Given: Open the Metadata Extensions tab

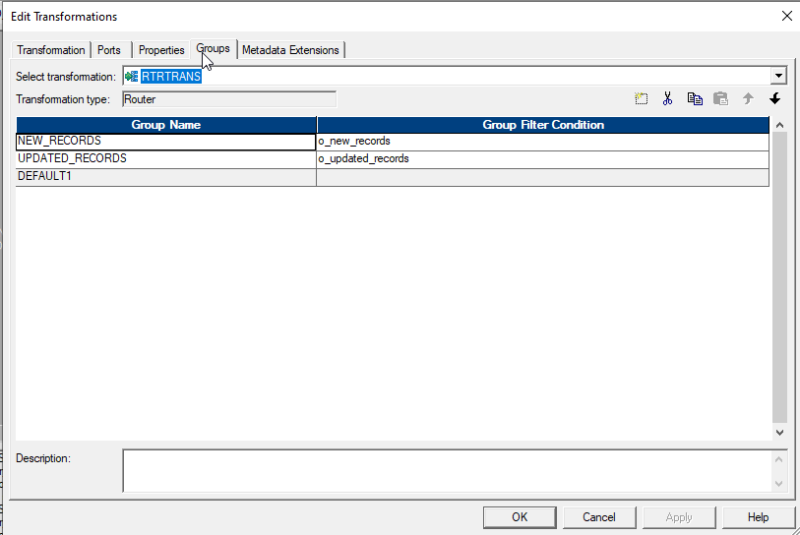Looking at the screenshot, I should tap(290, 50).
